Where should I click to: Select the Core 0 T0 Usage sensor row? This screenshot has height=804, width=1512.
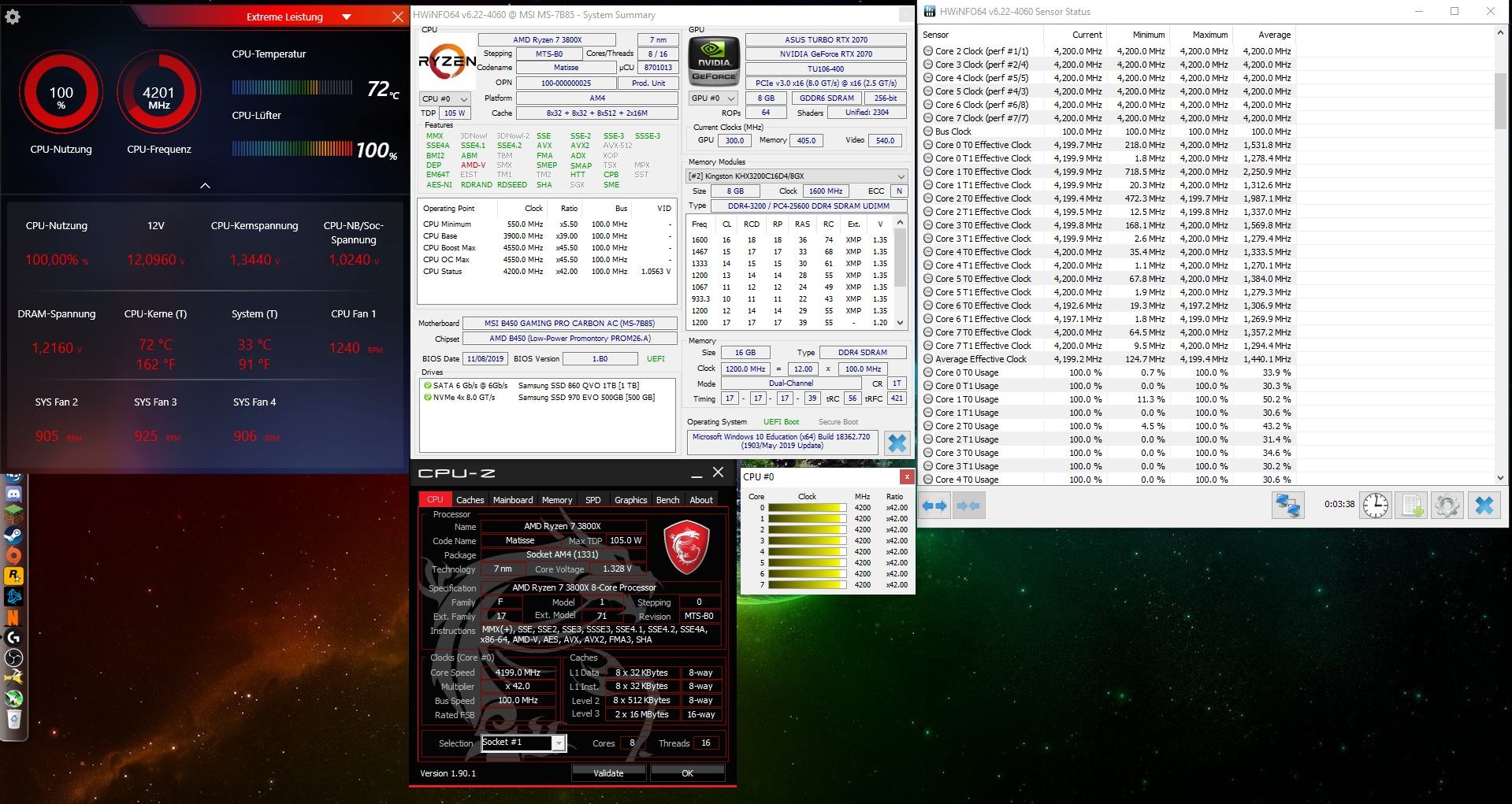tap(1107, 372)
